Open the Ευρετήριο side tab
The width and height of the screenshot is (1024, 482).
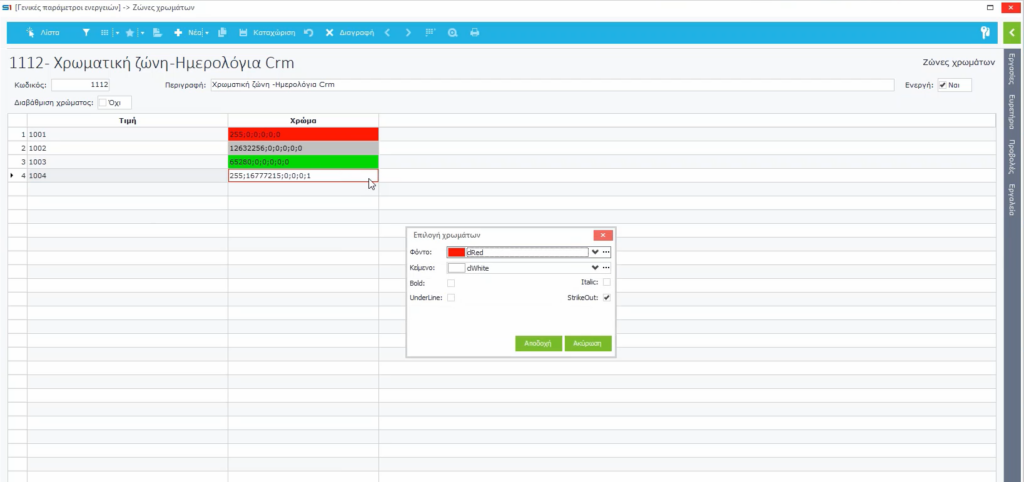(1012, 112)
